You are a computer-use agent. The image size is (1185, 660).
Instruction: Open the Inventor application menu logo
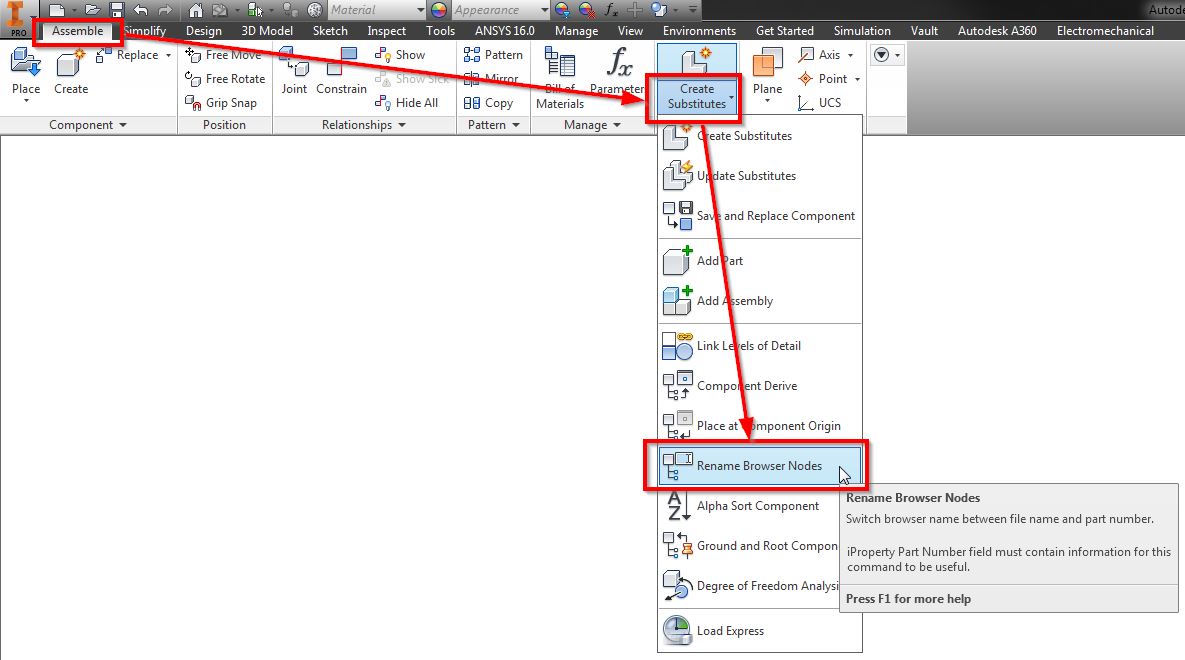tap(16, 18)
